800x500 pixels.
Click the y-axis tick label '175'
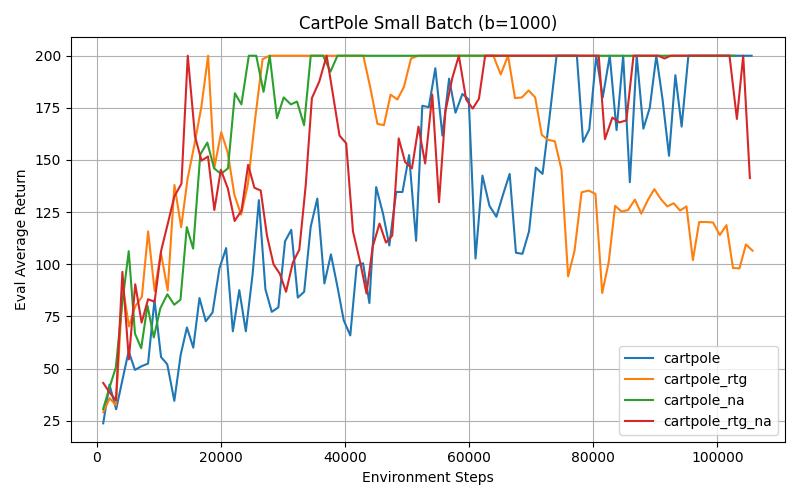tap(48, 108)
